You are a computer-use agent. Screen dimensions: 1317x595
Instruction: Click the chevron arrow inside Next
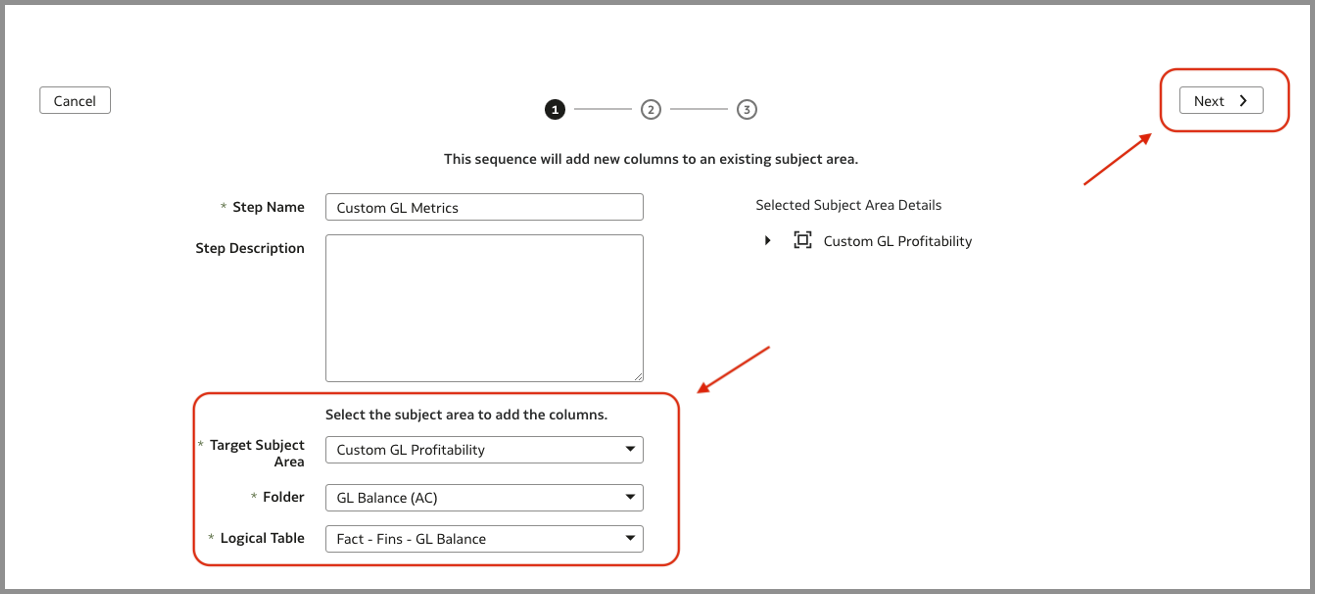(x=1243, y=101)
